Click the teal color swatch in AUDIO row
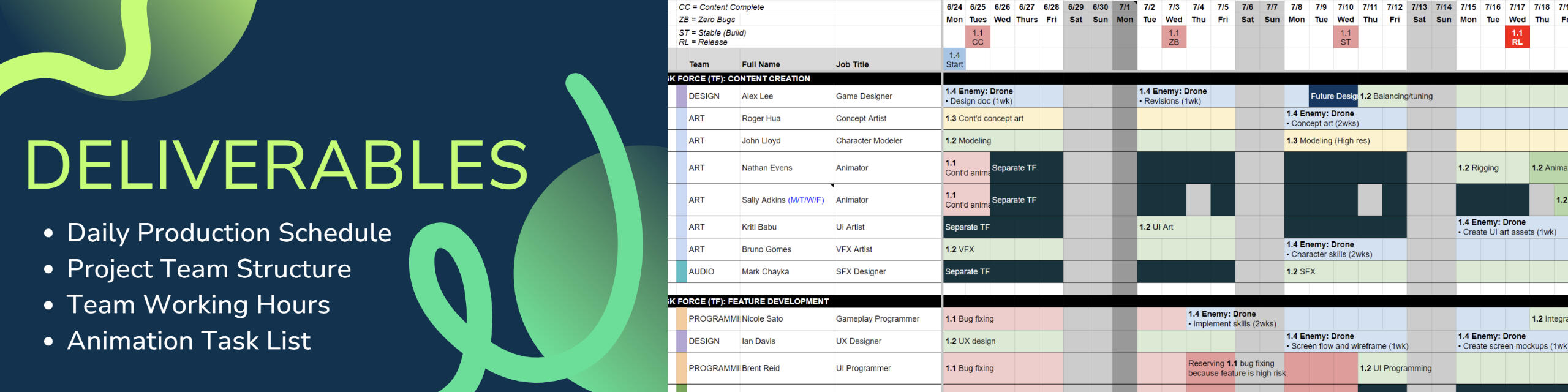This screenshot has height=392, width=1568. (681, 271)
